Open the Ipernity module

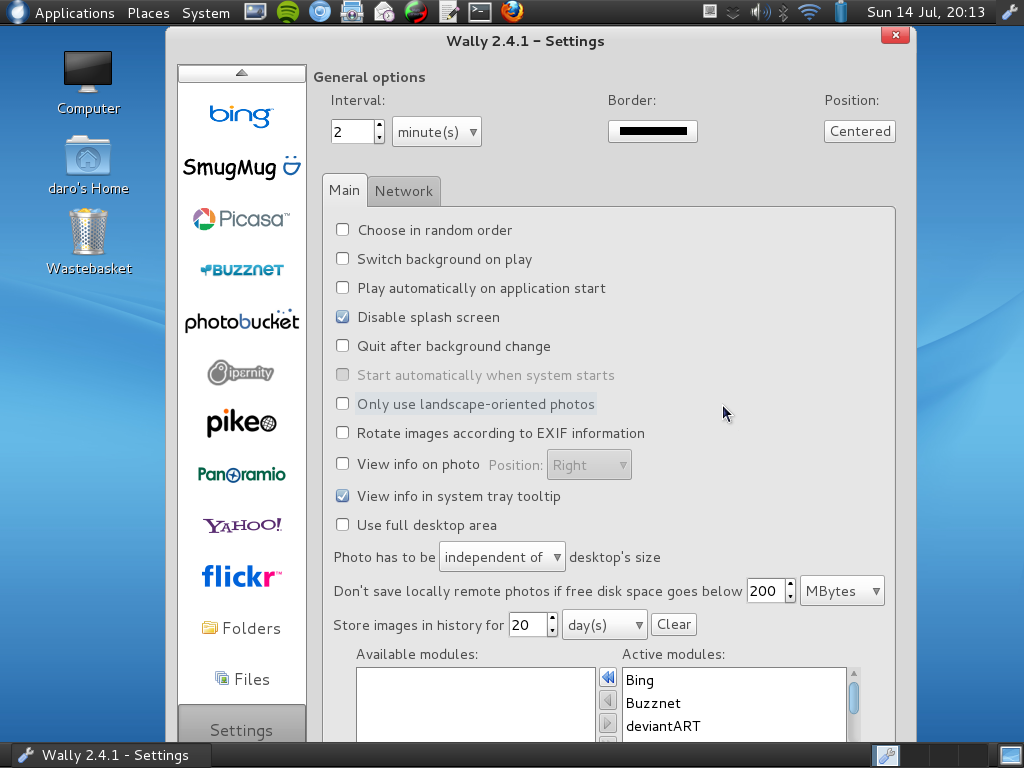point(241,372)
